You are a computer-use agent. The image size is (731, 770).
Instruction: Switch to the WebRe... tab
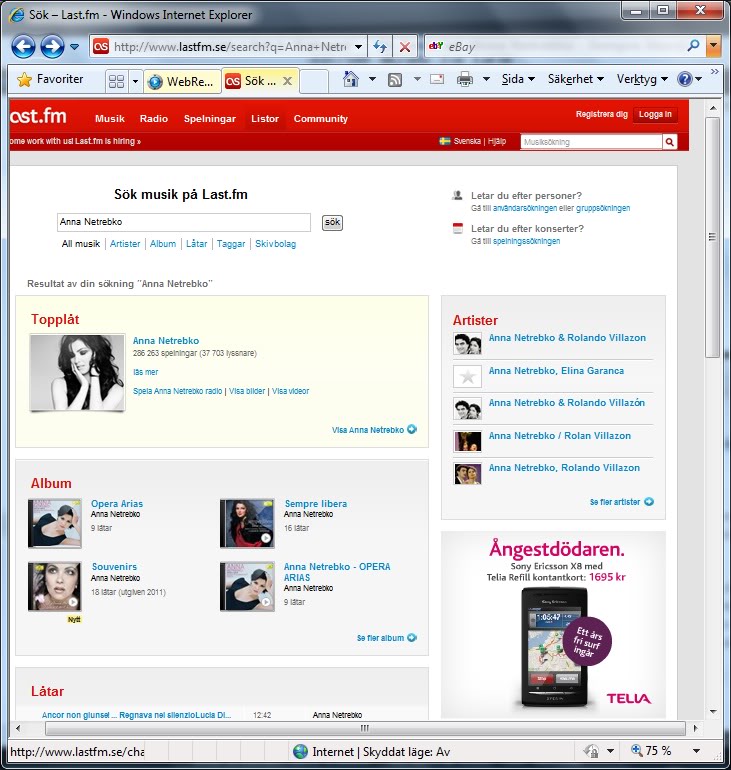pyautogui.click(x=182, y=82)
